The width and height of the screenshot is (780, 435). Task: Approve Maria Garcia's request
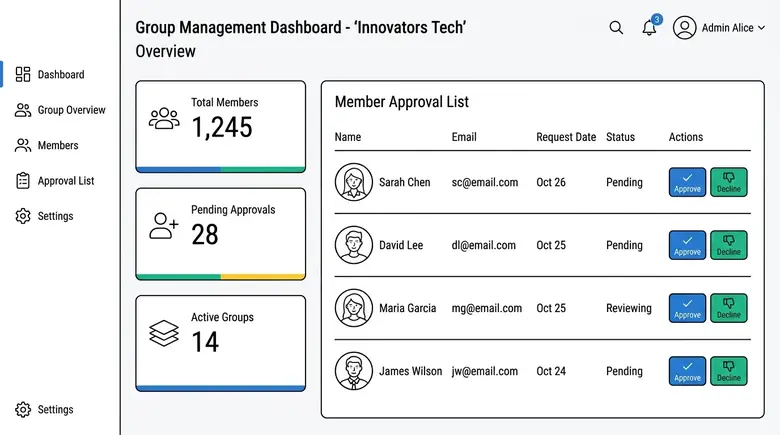[687, 308]
